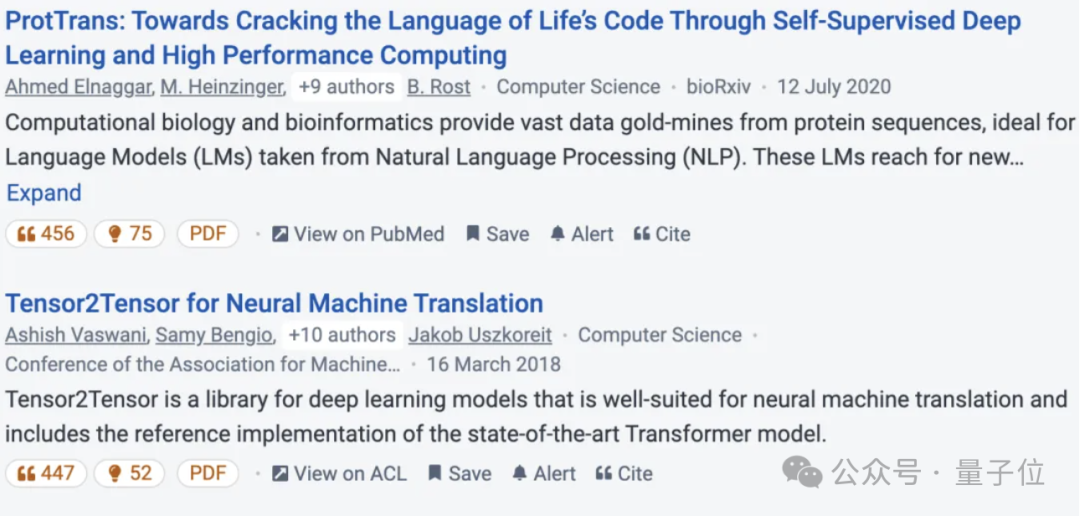
Task: Open the Tensor2Tensor PDF
Action: 208,473
